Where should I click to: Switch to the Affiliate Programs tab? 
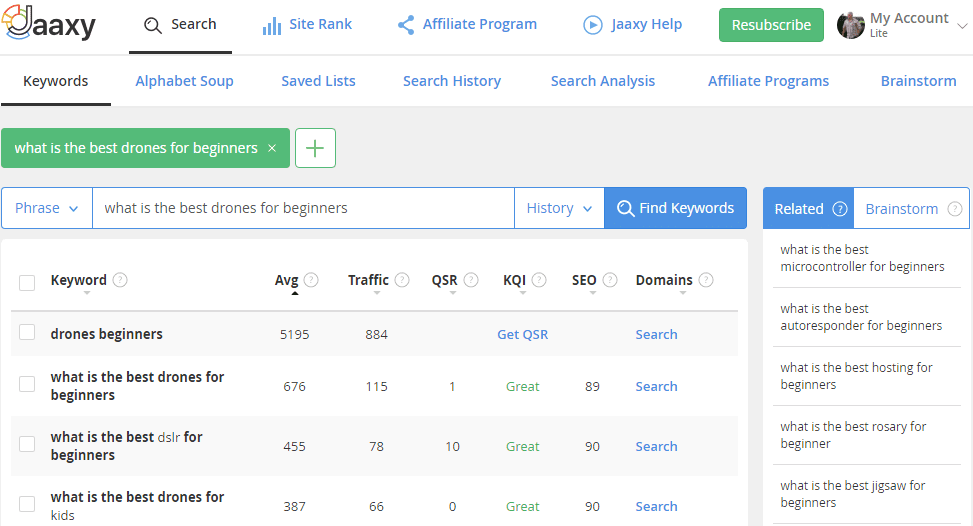click(768, 81)
